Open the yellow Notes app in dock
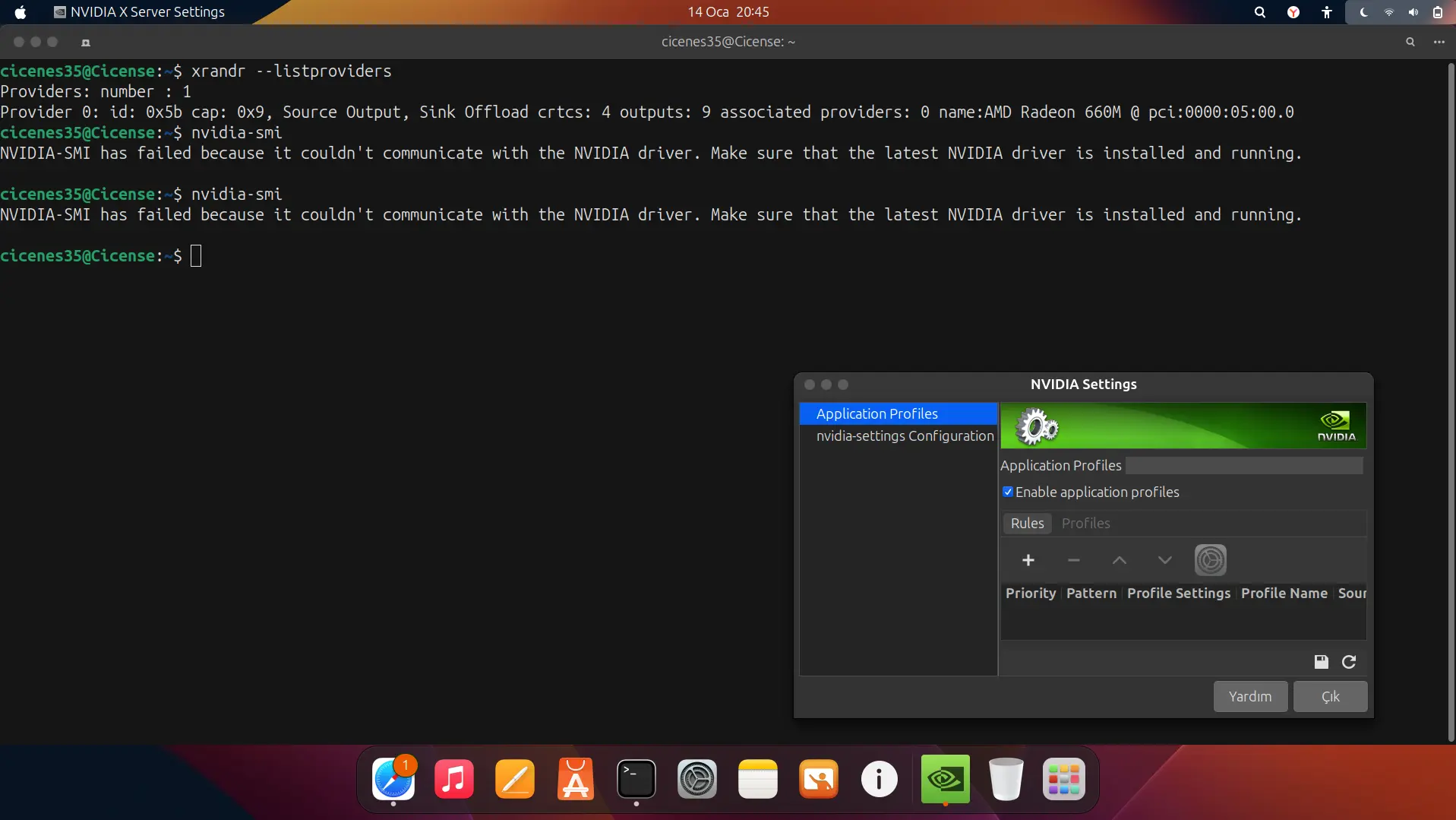 (x=758, y=779)
